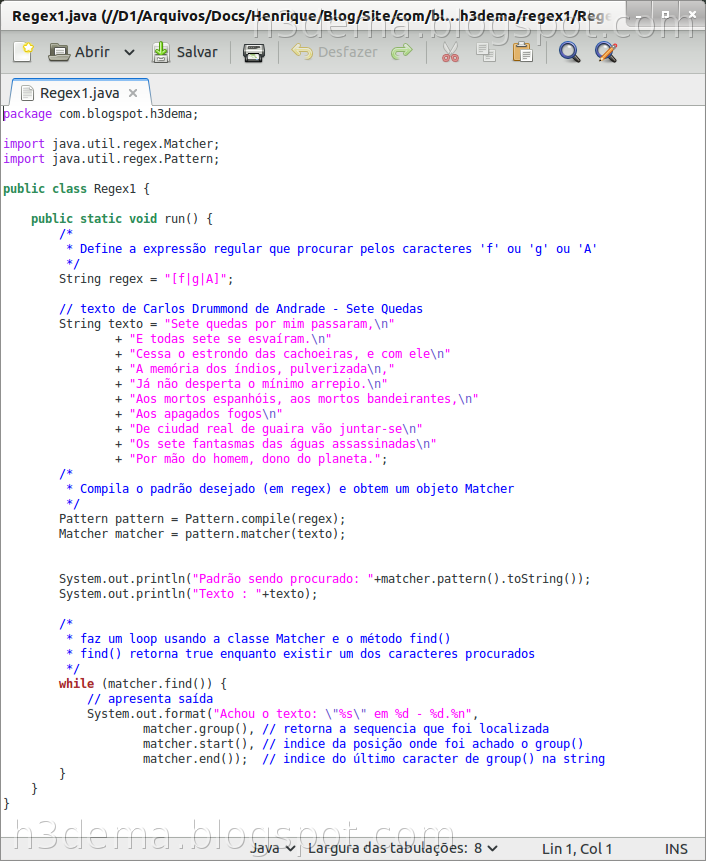Click 'public class Regex1 {' line
706x861 pixels.
coord(76,189)
